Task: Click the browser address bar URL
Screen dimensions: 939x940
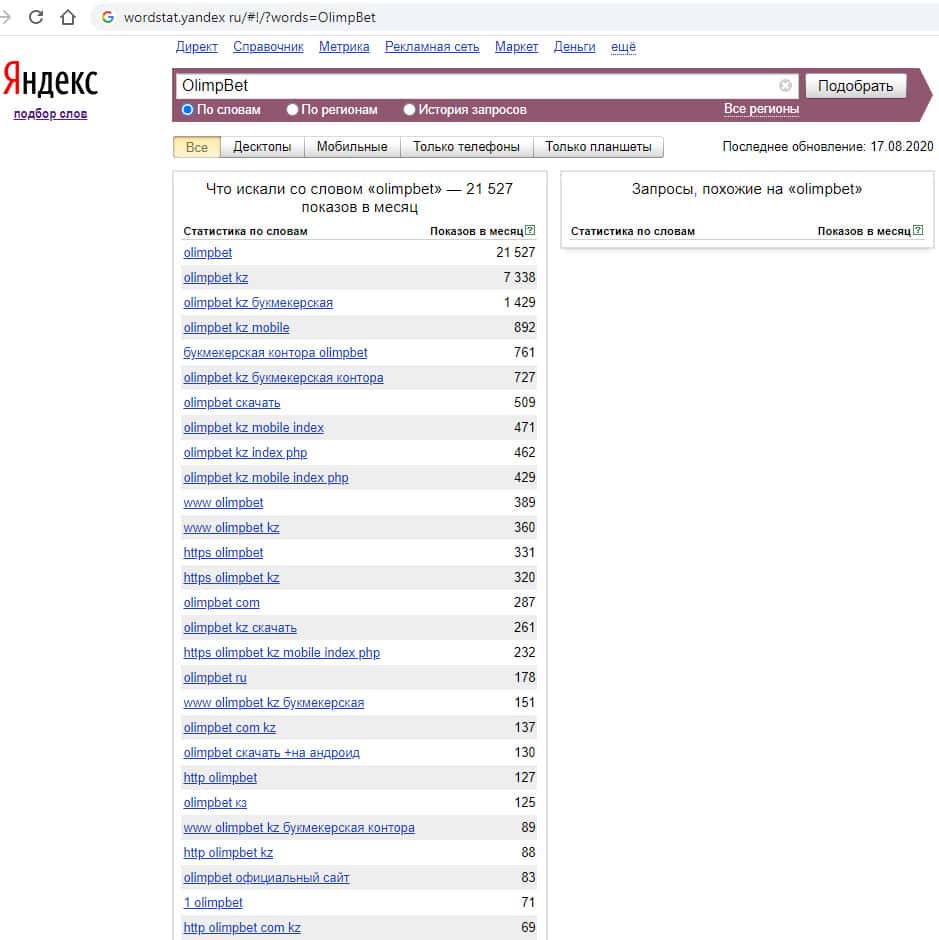Action: click(249, 17)
